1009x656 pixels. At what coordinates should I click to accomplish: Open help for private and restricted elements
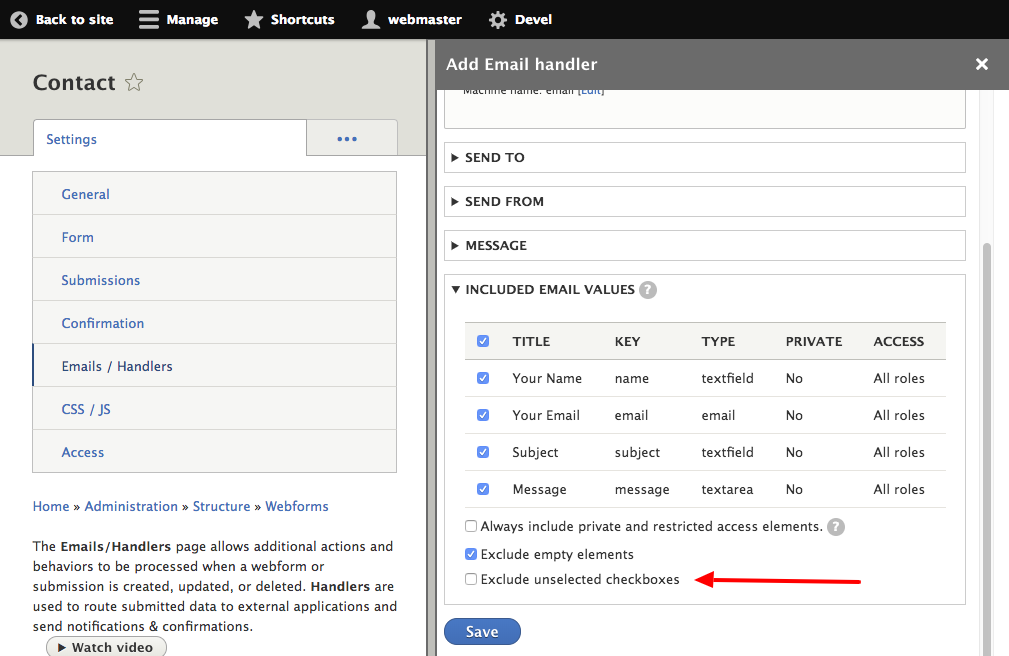pyautogui.click(x=836, y=527)
